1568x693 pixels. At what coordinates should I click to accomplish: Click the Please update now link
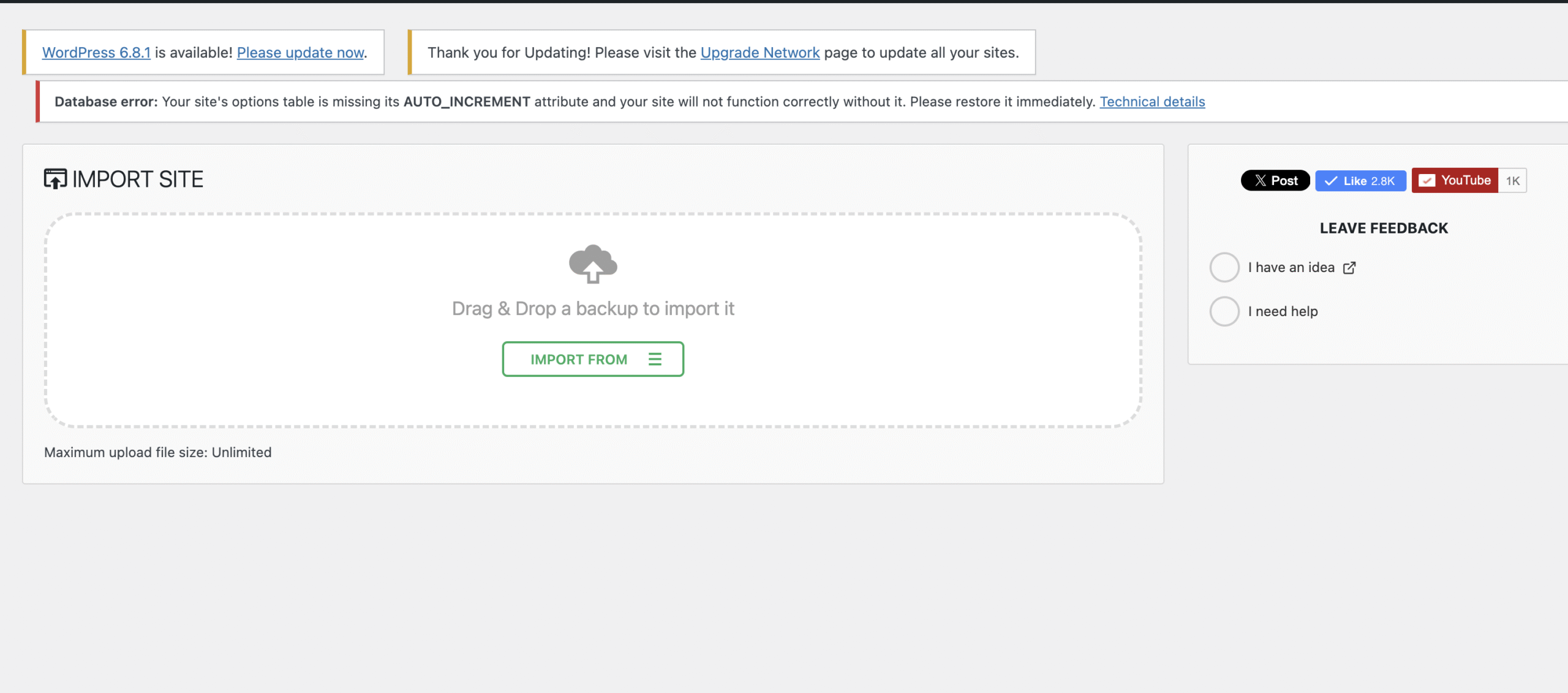tap(300, 53)
